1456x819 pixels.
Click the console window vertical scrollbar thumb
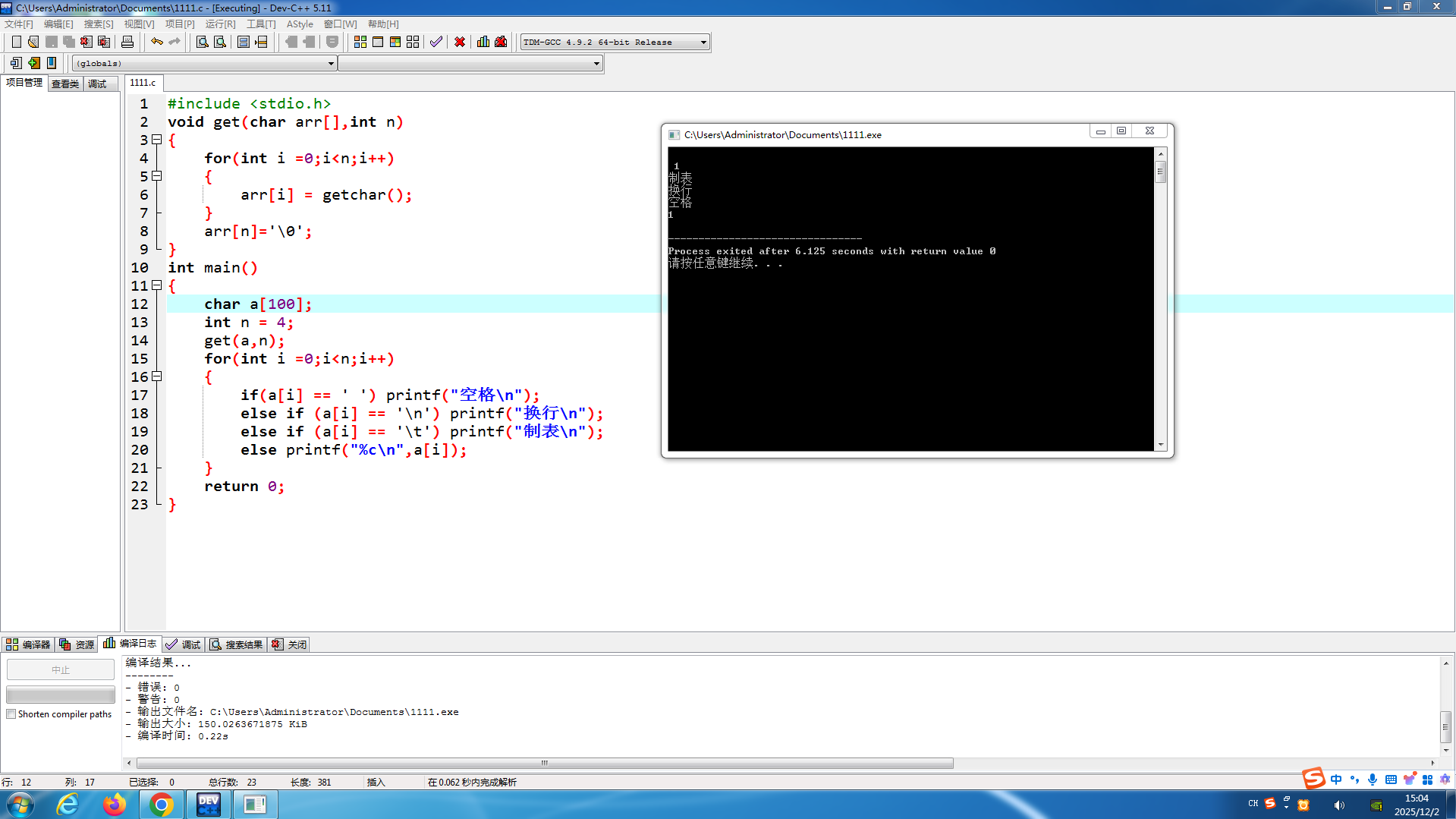[1160, 172]
